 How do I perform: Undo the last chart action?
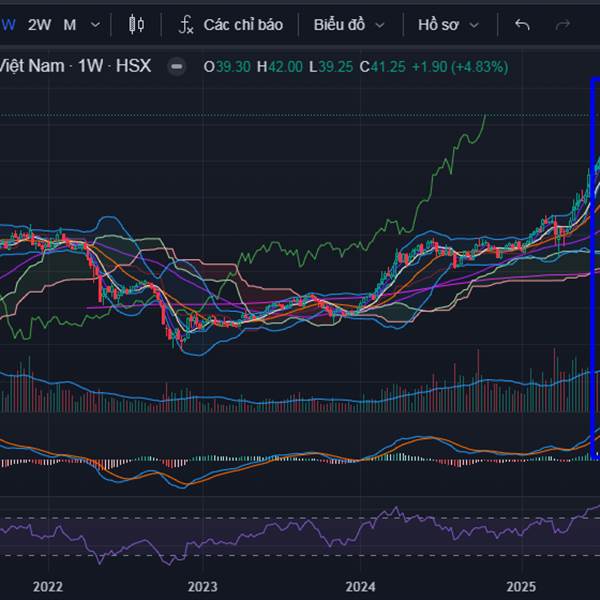(522, 25)
